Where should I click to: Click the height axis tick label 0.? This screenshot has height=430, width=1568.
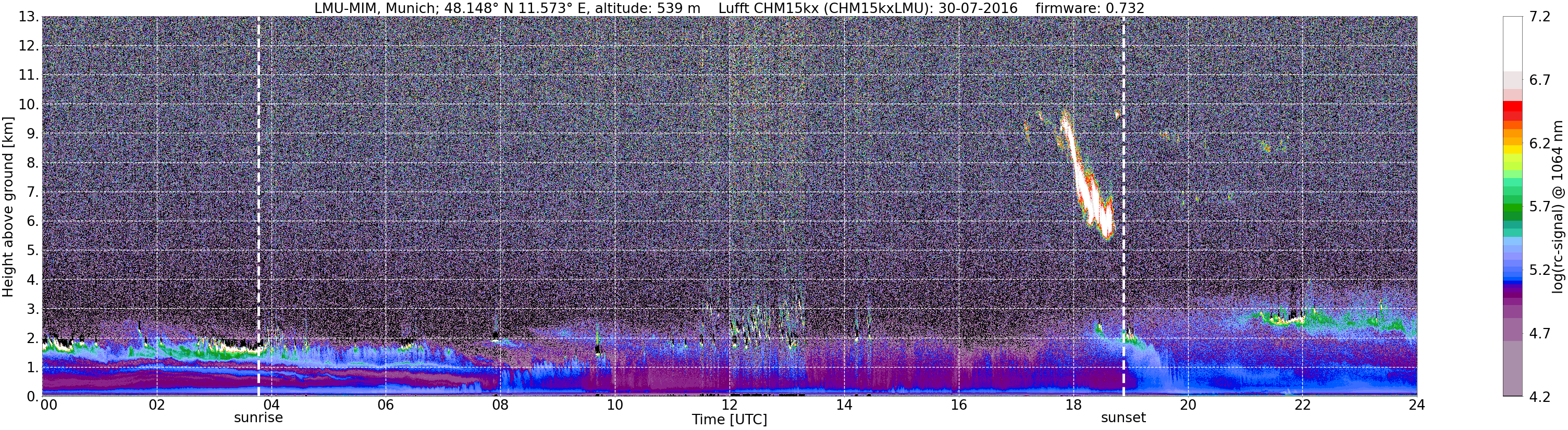coord(32,397)
